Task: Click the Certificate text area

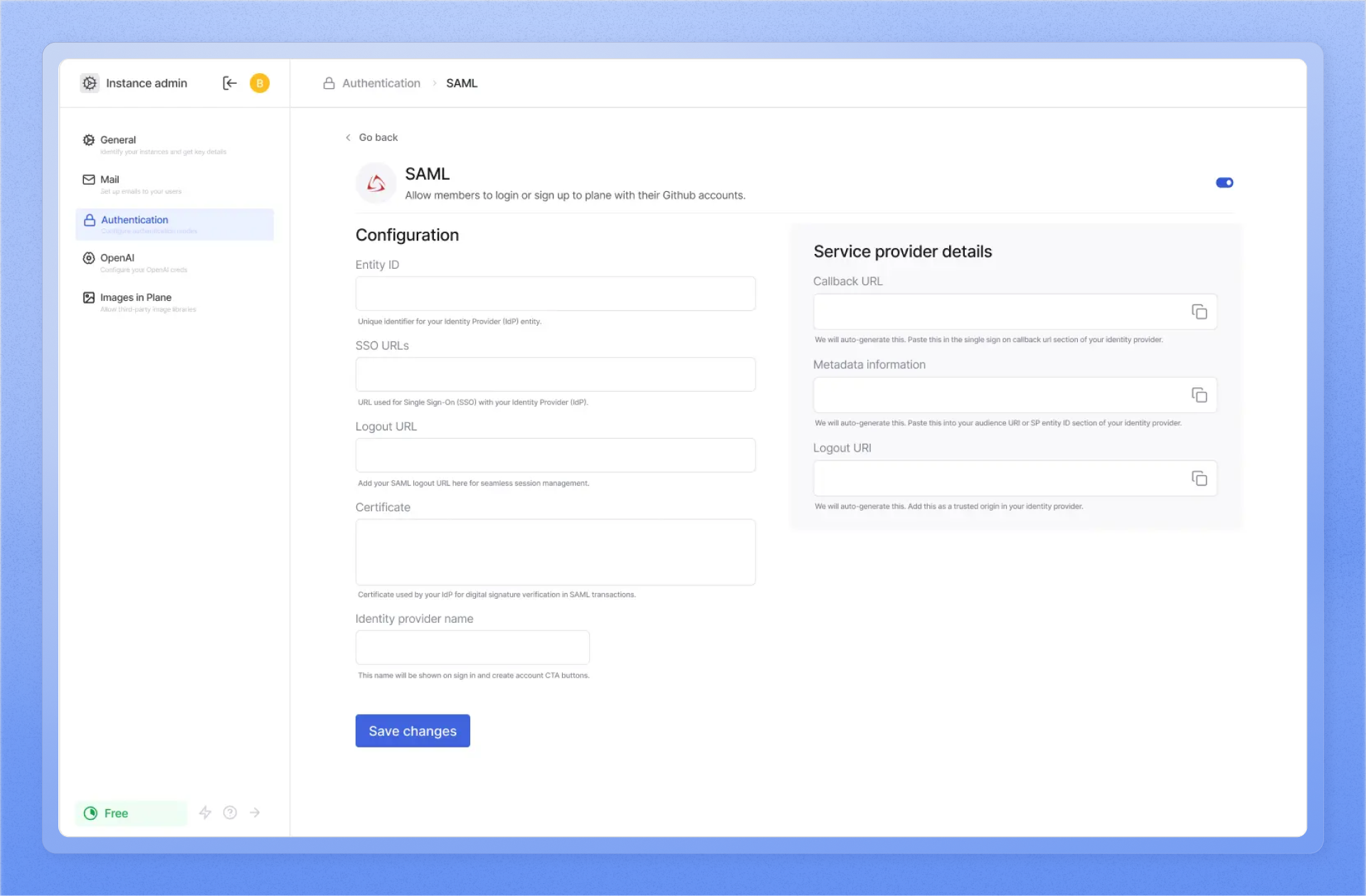Action: click(555, 552)
